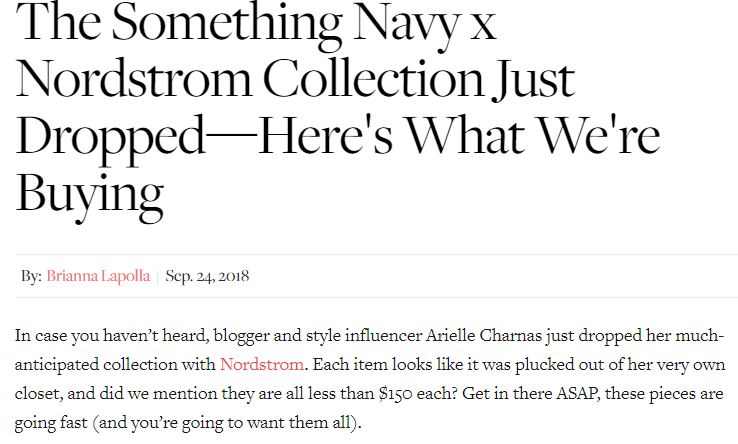
Task: Click the 'By:' label before author name
Action: click(x=31, y=276)
